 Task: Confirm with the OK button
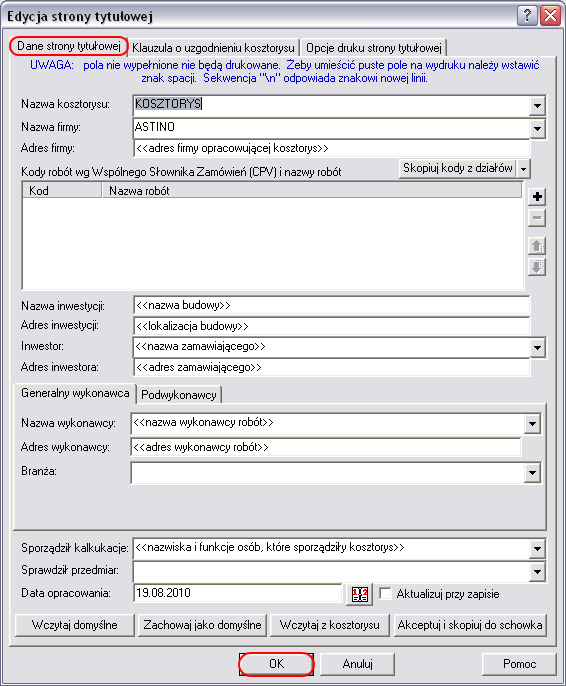point(276,664)
